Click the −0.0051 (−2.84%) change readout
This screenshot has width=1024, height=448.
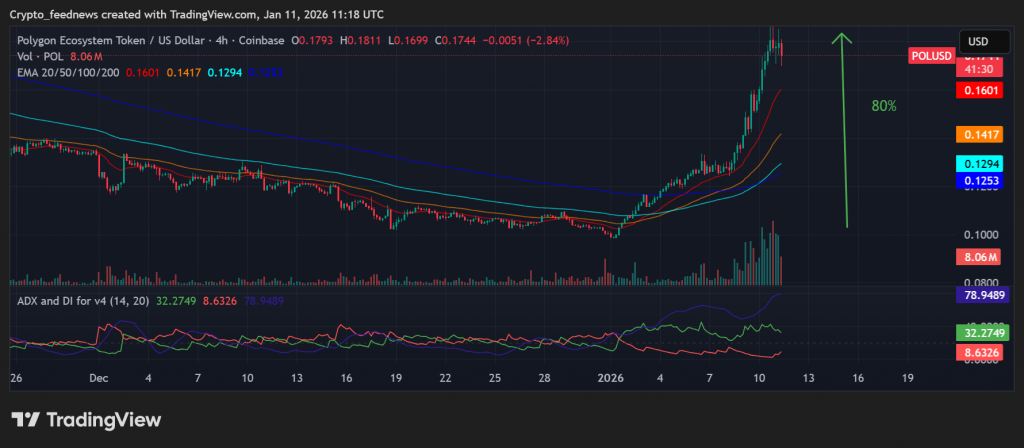526,40
